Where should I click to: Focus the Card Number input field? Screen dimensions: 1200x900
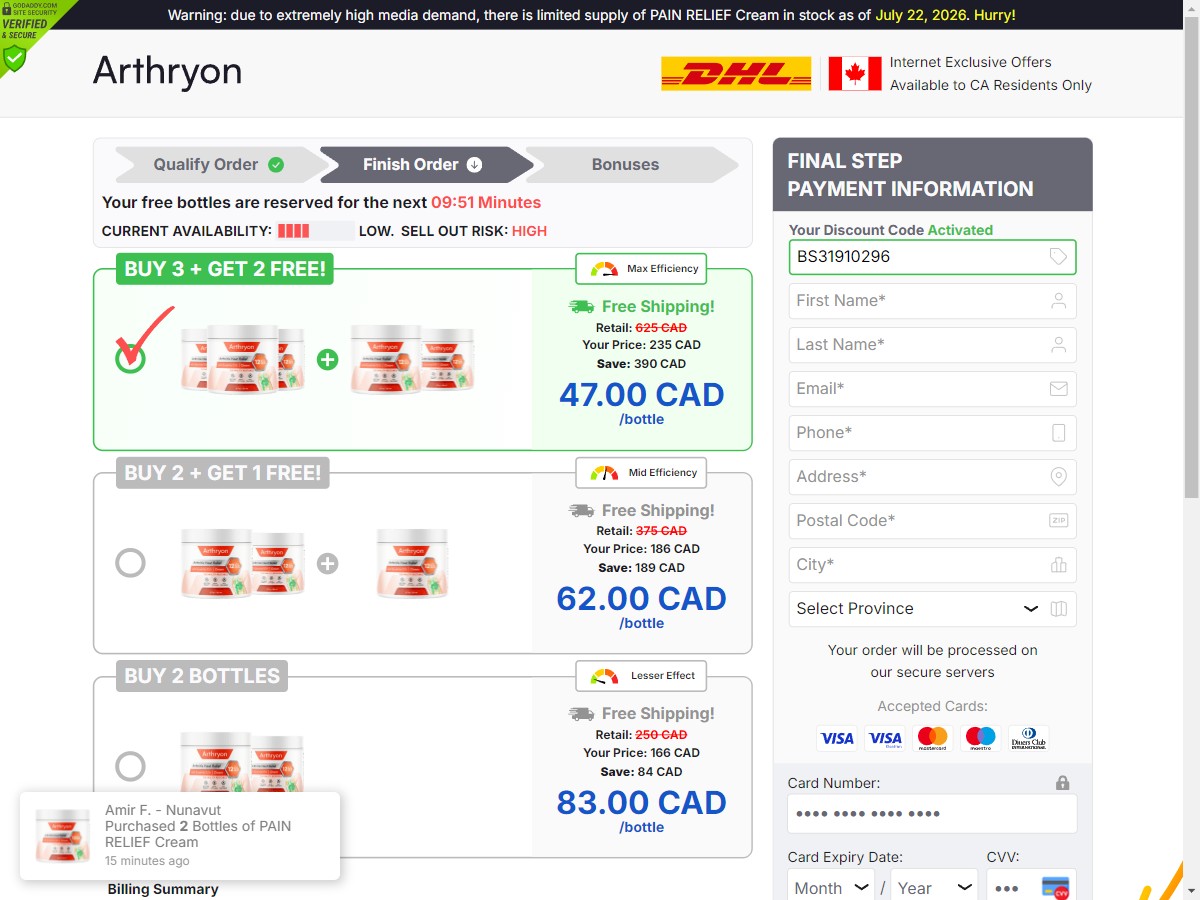pos(932,814)
